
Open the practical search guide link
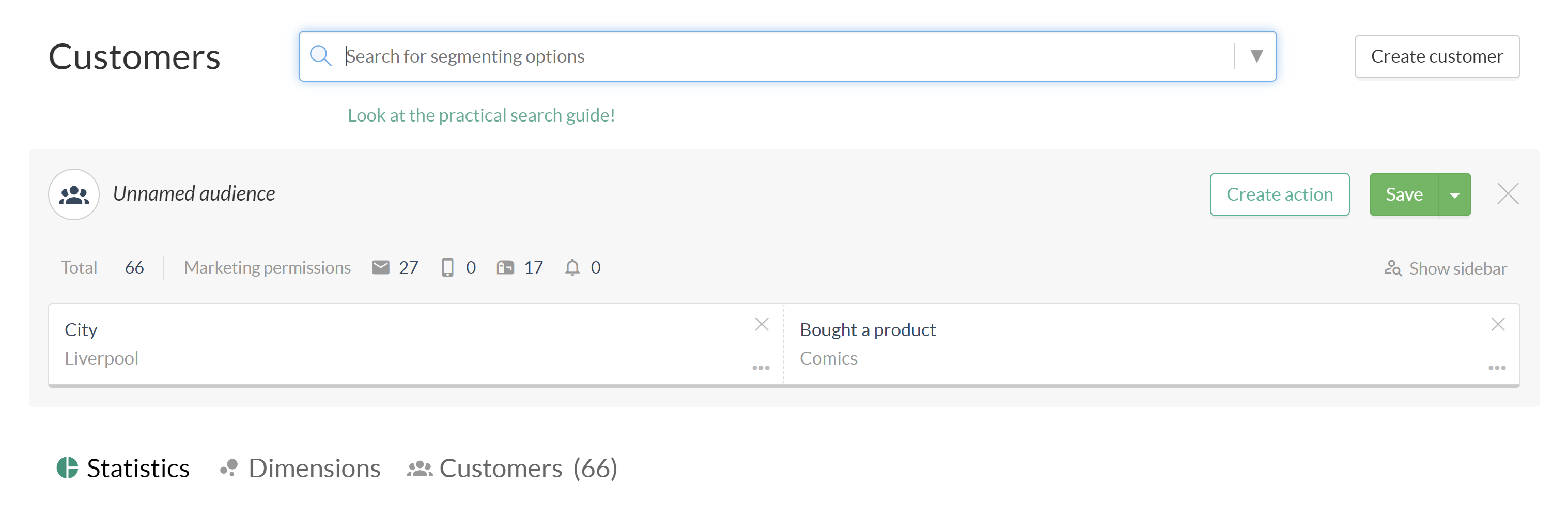[481, 115]
